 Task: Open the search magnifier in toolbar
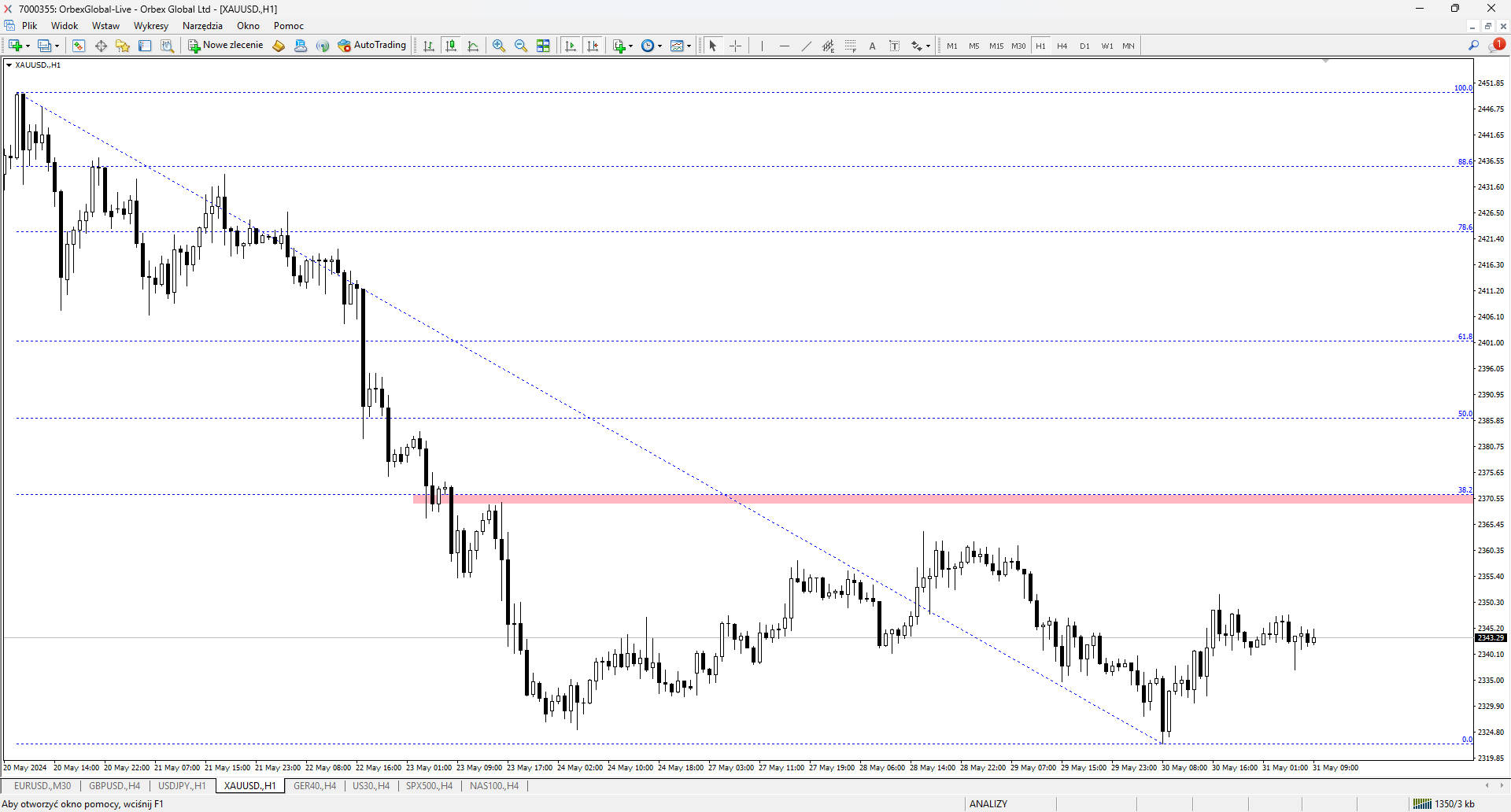[1473, 46]
